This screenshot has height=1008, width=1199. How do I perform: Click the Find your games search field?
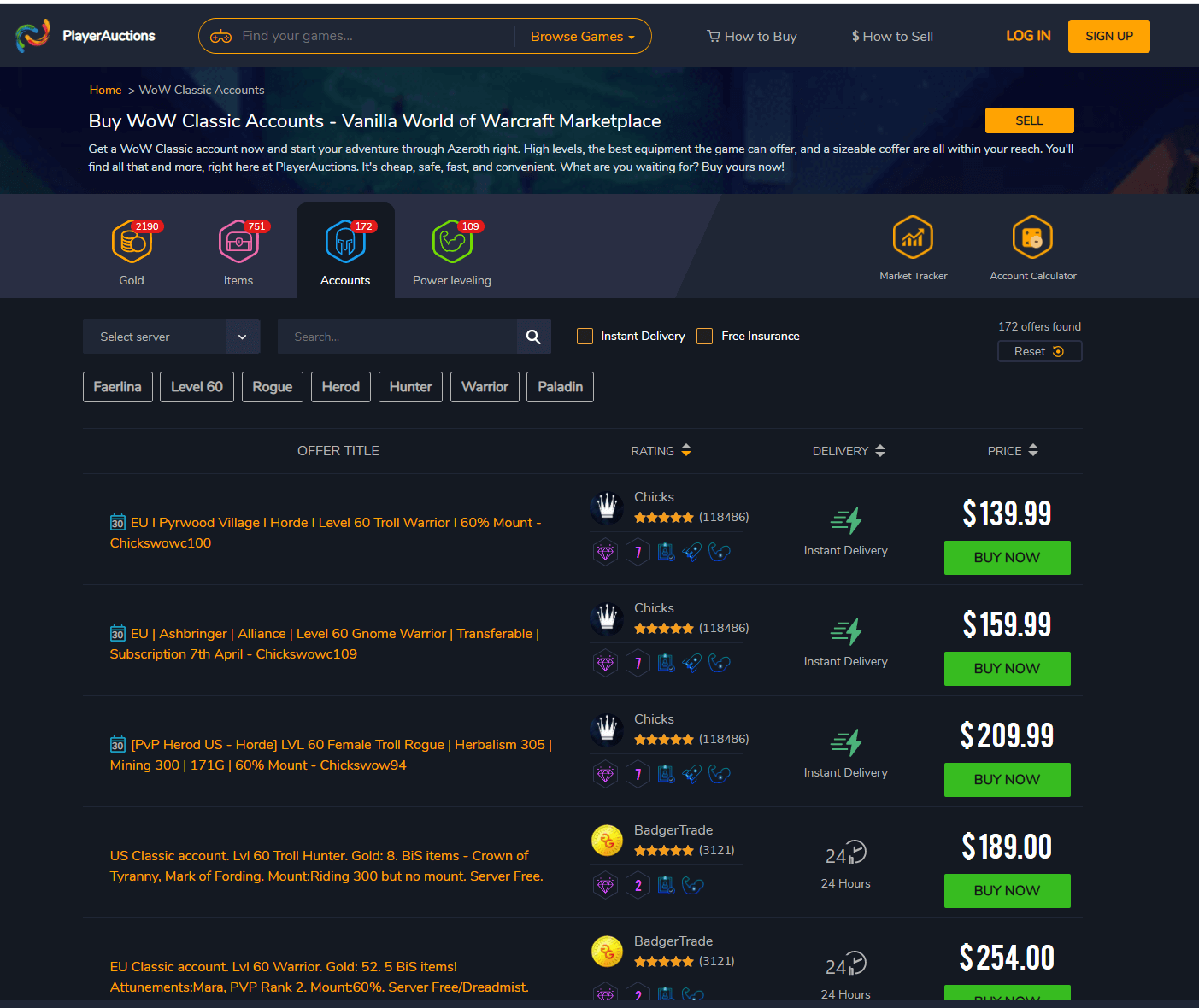(x=376, y=36)
